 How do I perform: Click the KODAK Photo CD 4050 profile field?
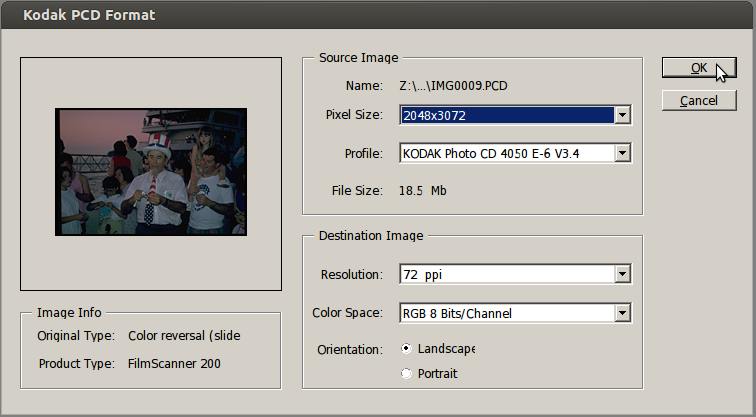tap(506, 153)
